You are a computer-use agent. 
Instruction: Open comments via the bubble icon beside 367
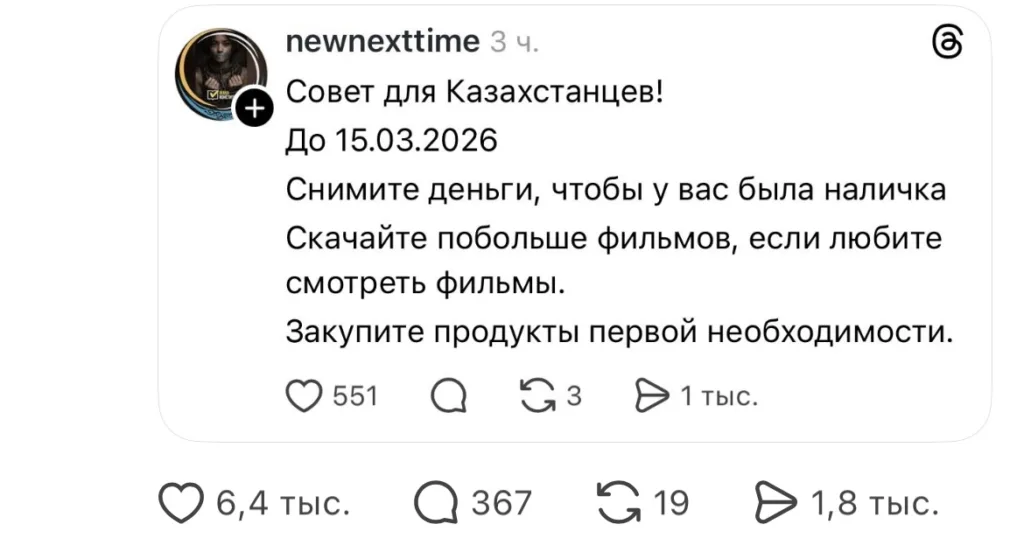click(436, 503)
